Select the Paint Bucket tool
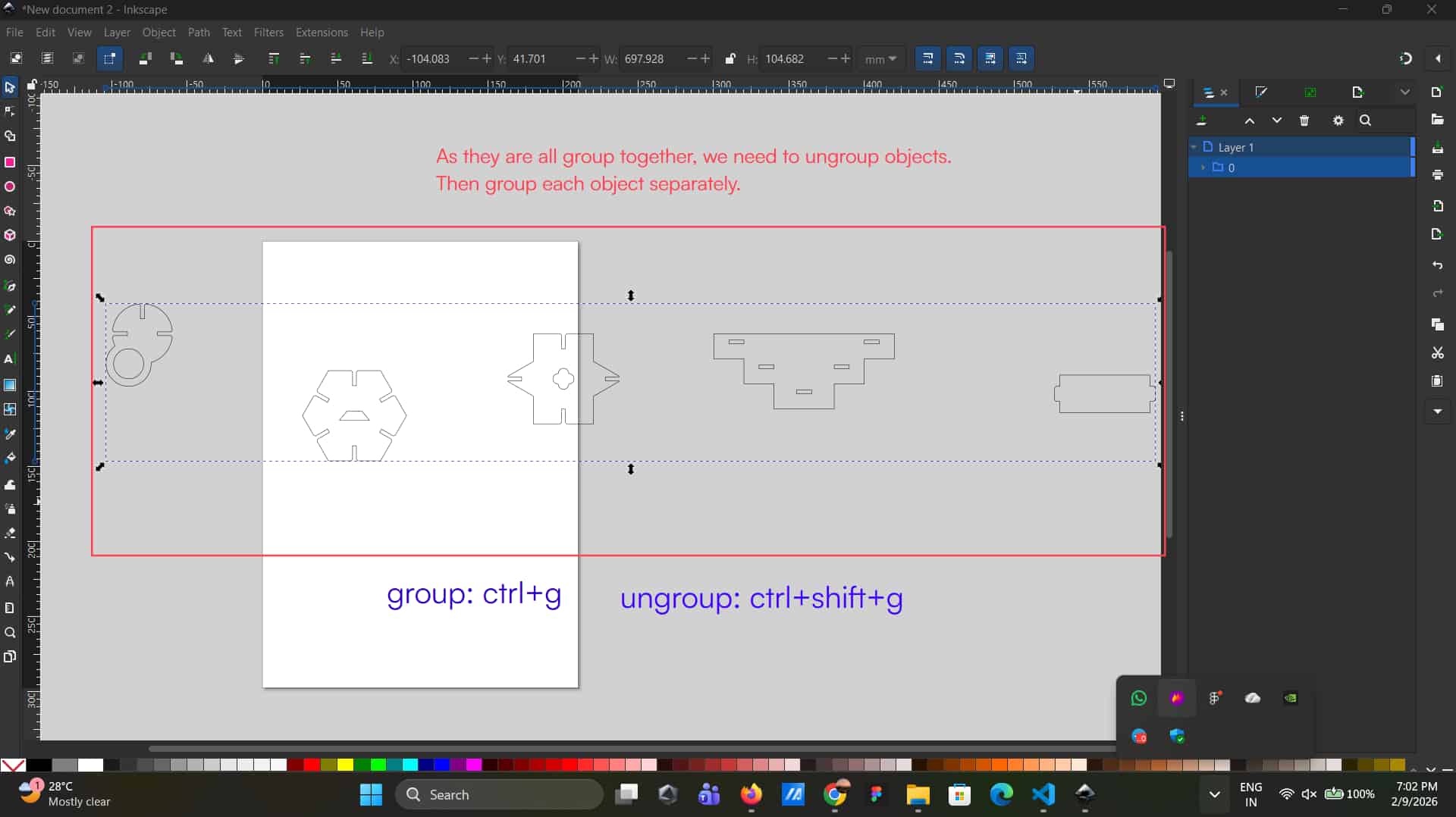This screenshot has height=817, width=1456. pyautogui.click(x=10, y=459)
